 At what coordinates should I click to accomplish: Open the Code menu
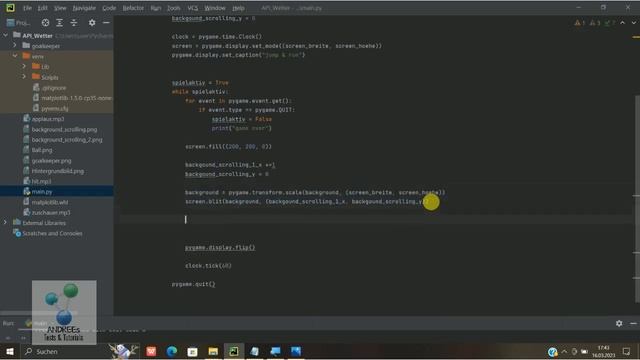(x=109, y=8)
